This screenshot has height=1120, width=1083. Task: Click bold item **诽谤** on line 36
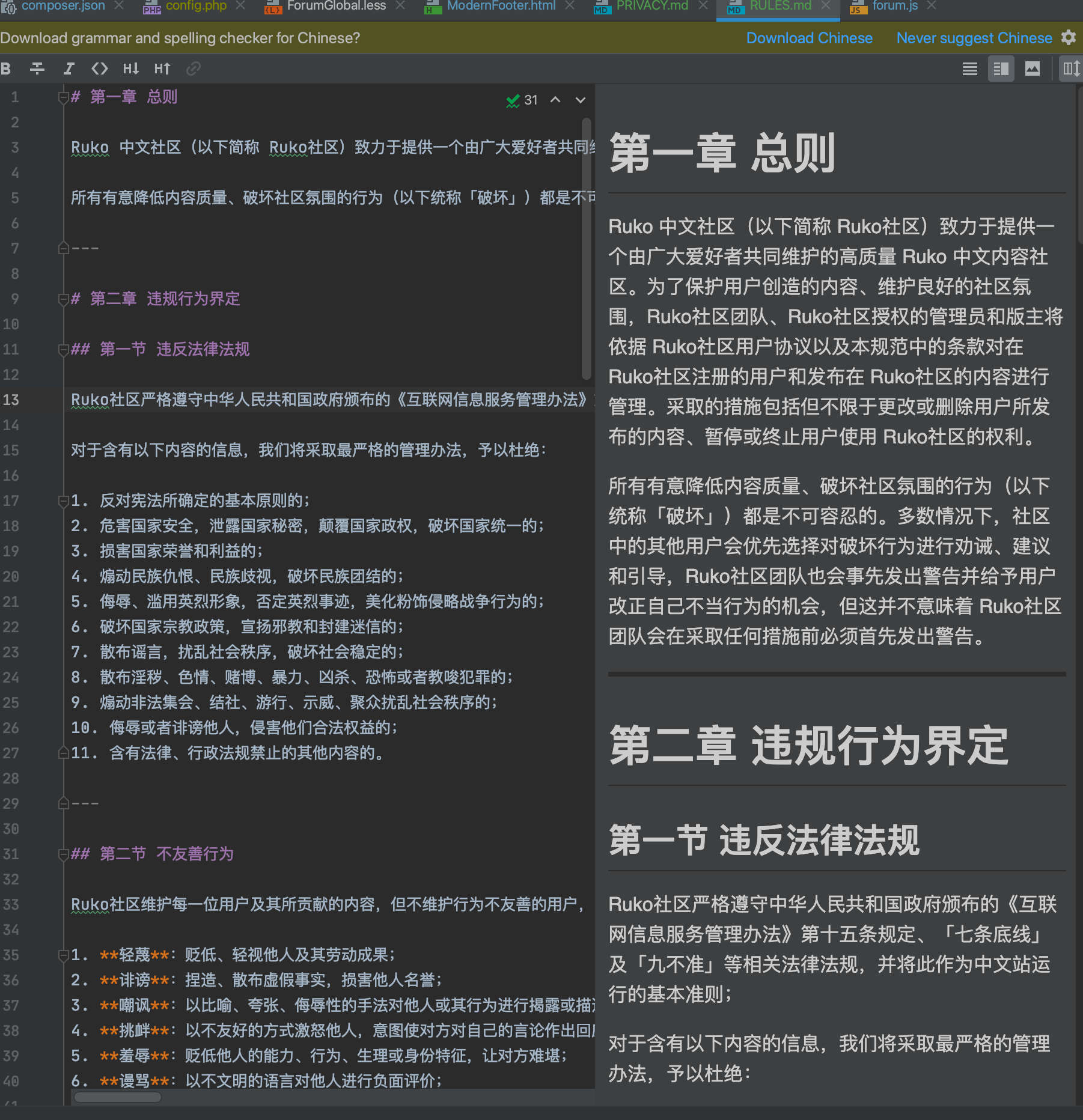(x=135, y=980)
